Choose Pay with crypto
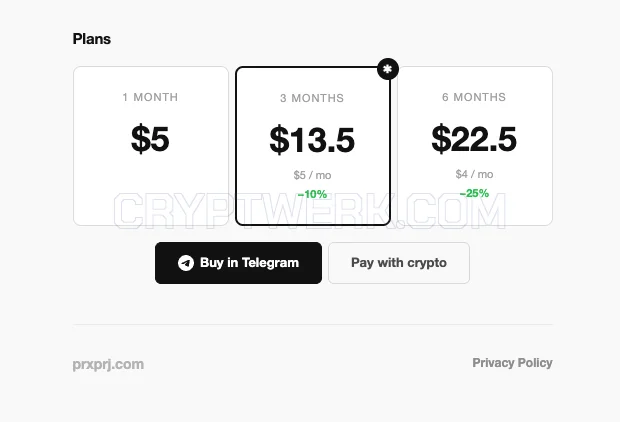The image size is (620, 422). (399, 263)
